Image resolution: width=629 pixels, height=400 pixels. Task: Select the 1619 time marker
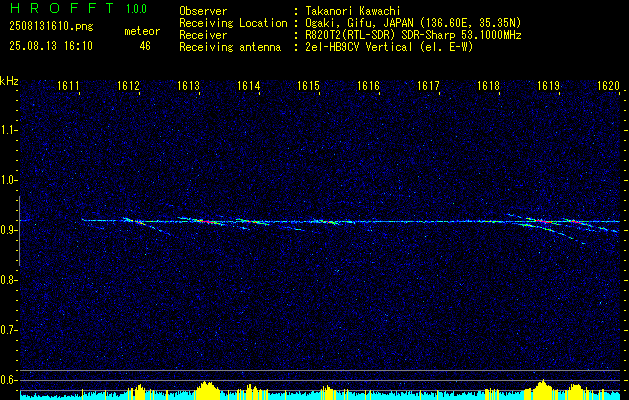pyautogui.click(x=548, y=86)
